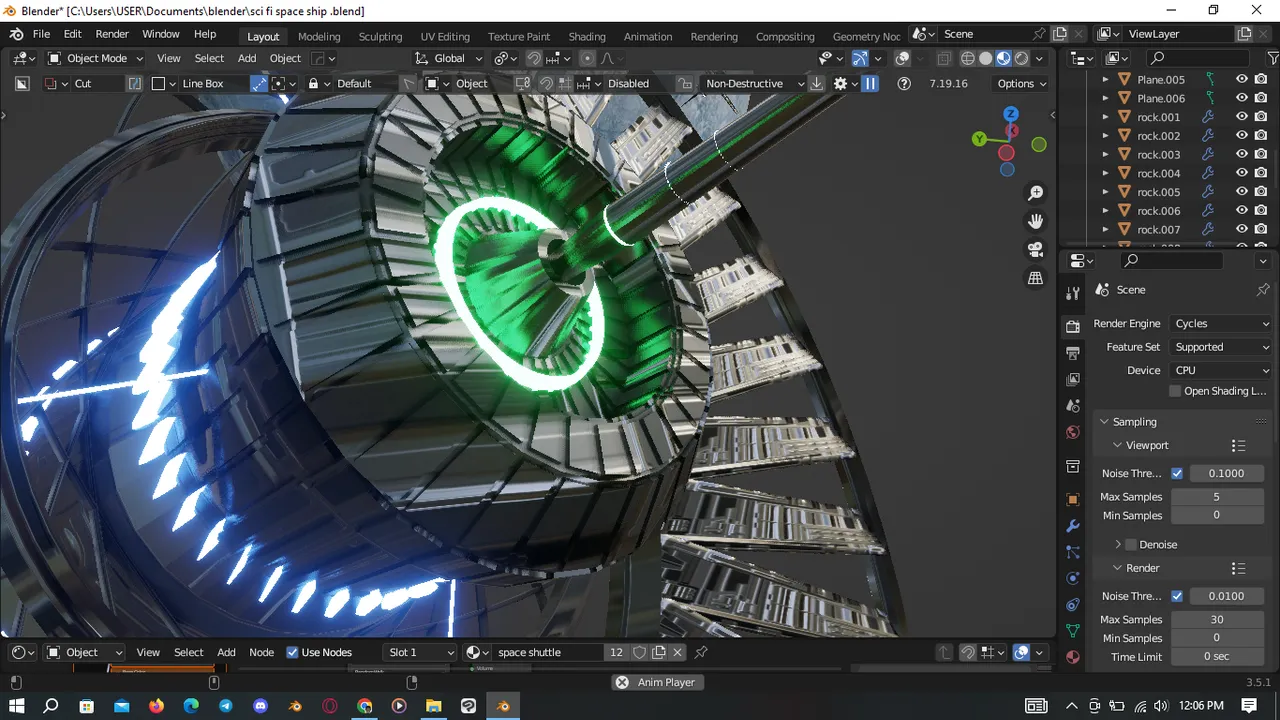Expand Plane.006 in the outliner

(1105, 98)
